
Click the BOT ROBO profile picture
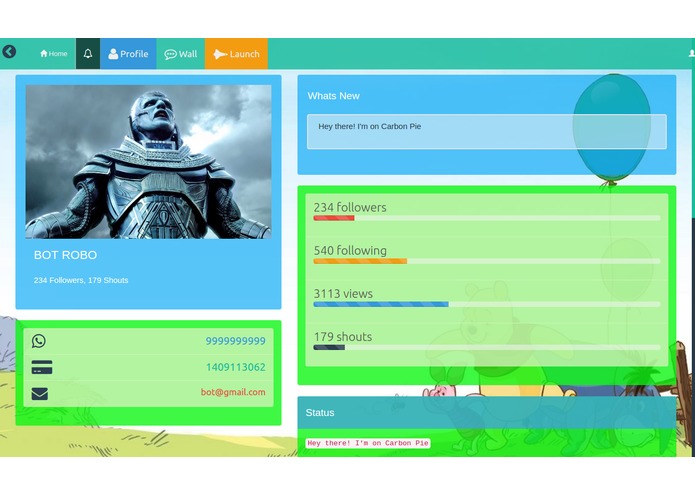(x=148, y=162)
